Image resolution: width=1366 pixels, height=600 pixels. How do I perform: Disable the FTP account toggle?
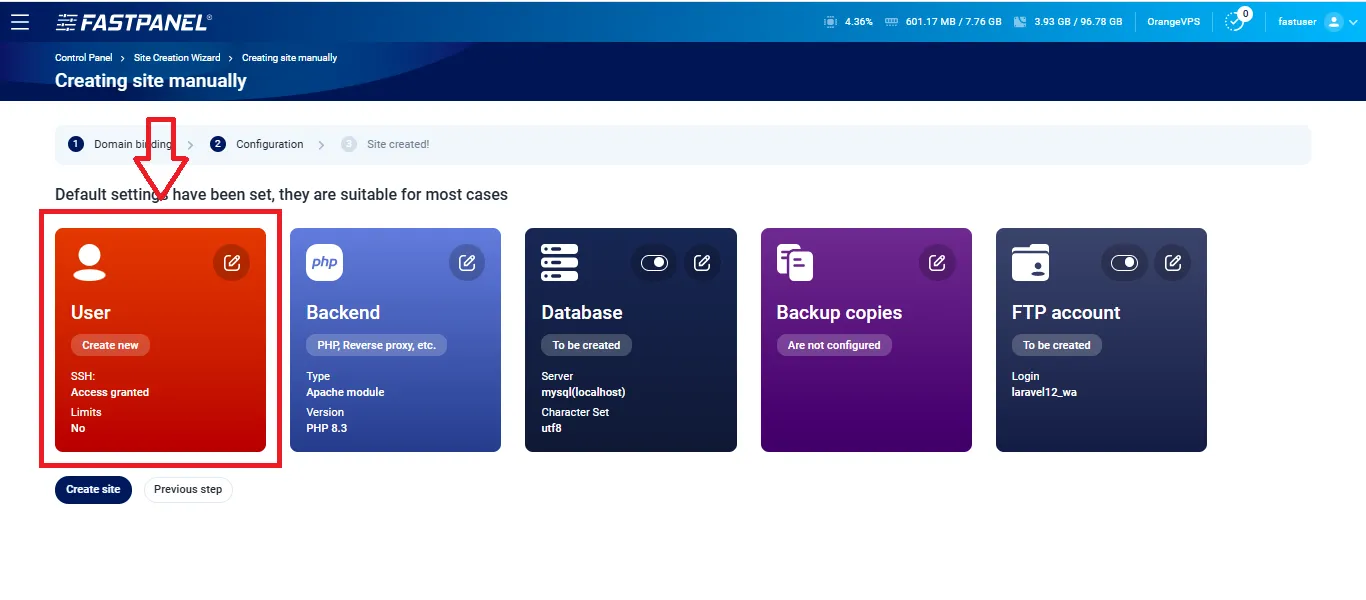[x=1124, y=263]
